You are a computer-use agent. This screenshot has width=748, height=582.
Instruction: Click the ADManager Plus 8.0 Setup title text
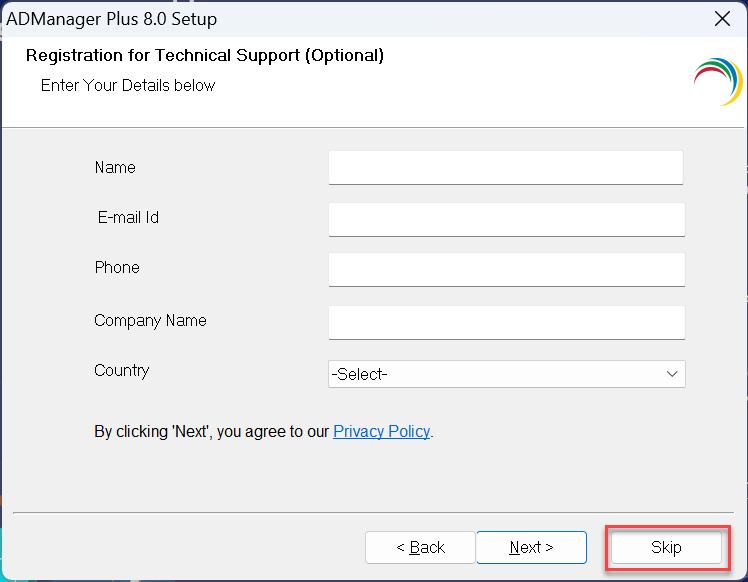112,19
